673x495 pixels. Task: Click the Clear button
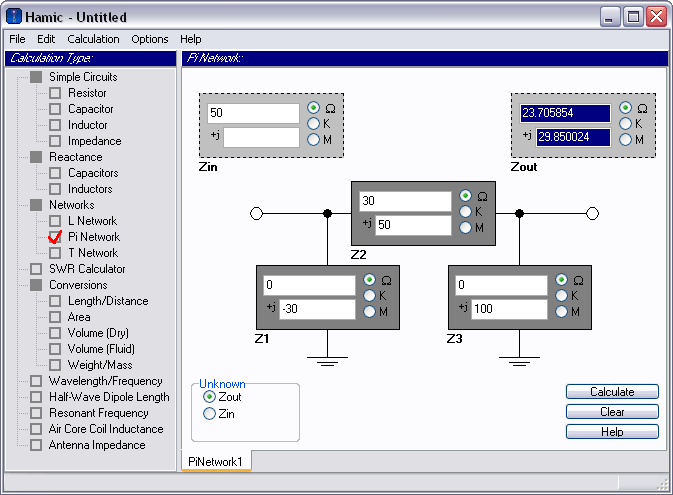coord(612,412)
